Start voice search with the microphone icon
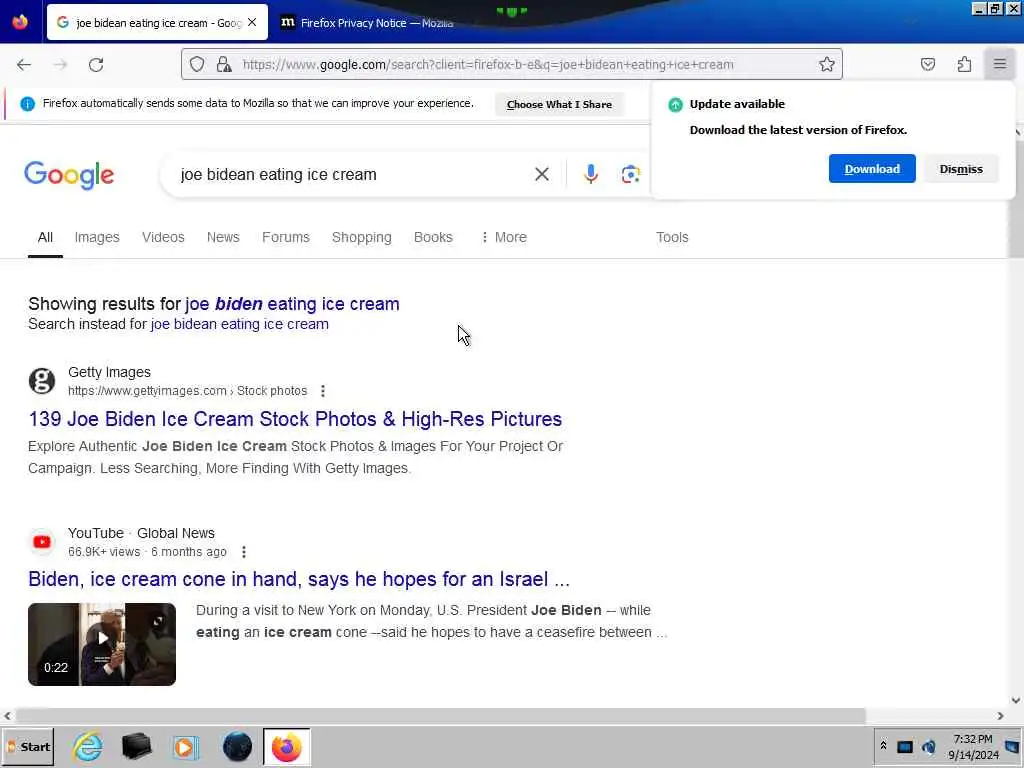This screenshot has width=1024, height=768. (x=590, y=174)
